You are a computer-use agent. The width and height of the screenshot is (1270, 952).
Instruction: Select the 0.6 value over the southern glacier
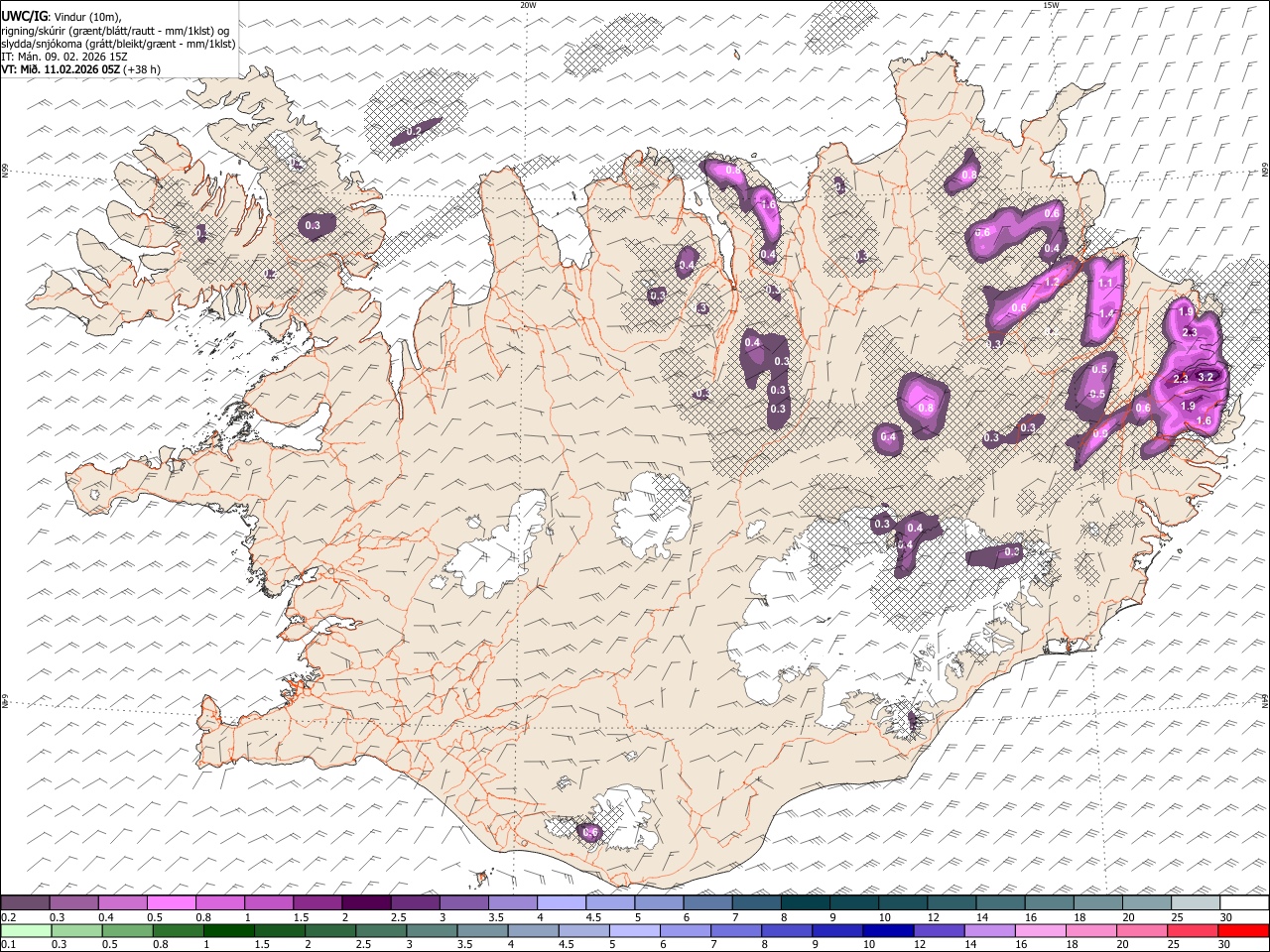pyautogui.click(x=591, y=833)
